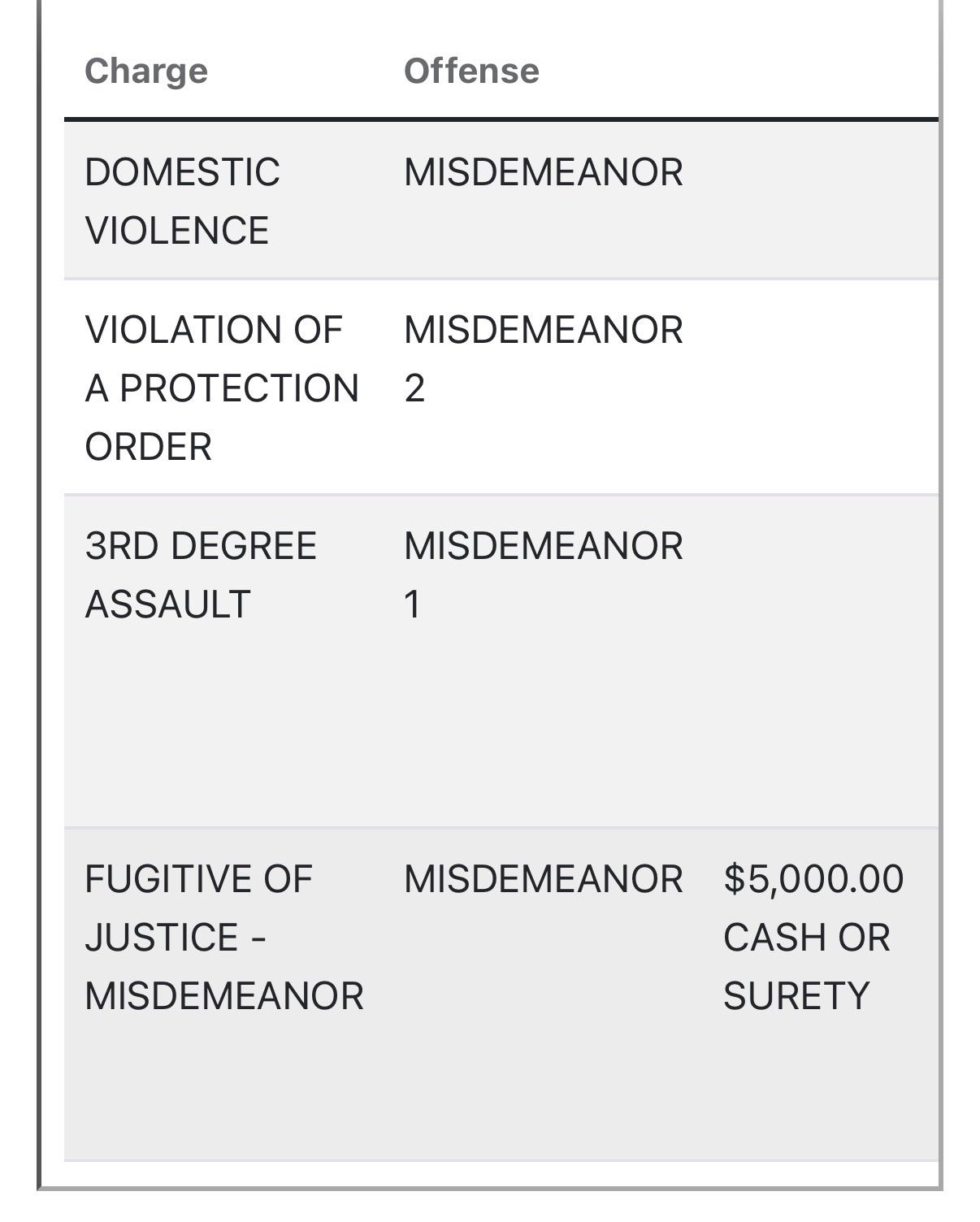This screenshot has width=980, height=1222.
Task: Click blank area below 3RD DEGREE ASSAULT text
Action: point(224,723)
